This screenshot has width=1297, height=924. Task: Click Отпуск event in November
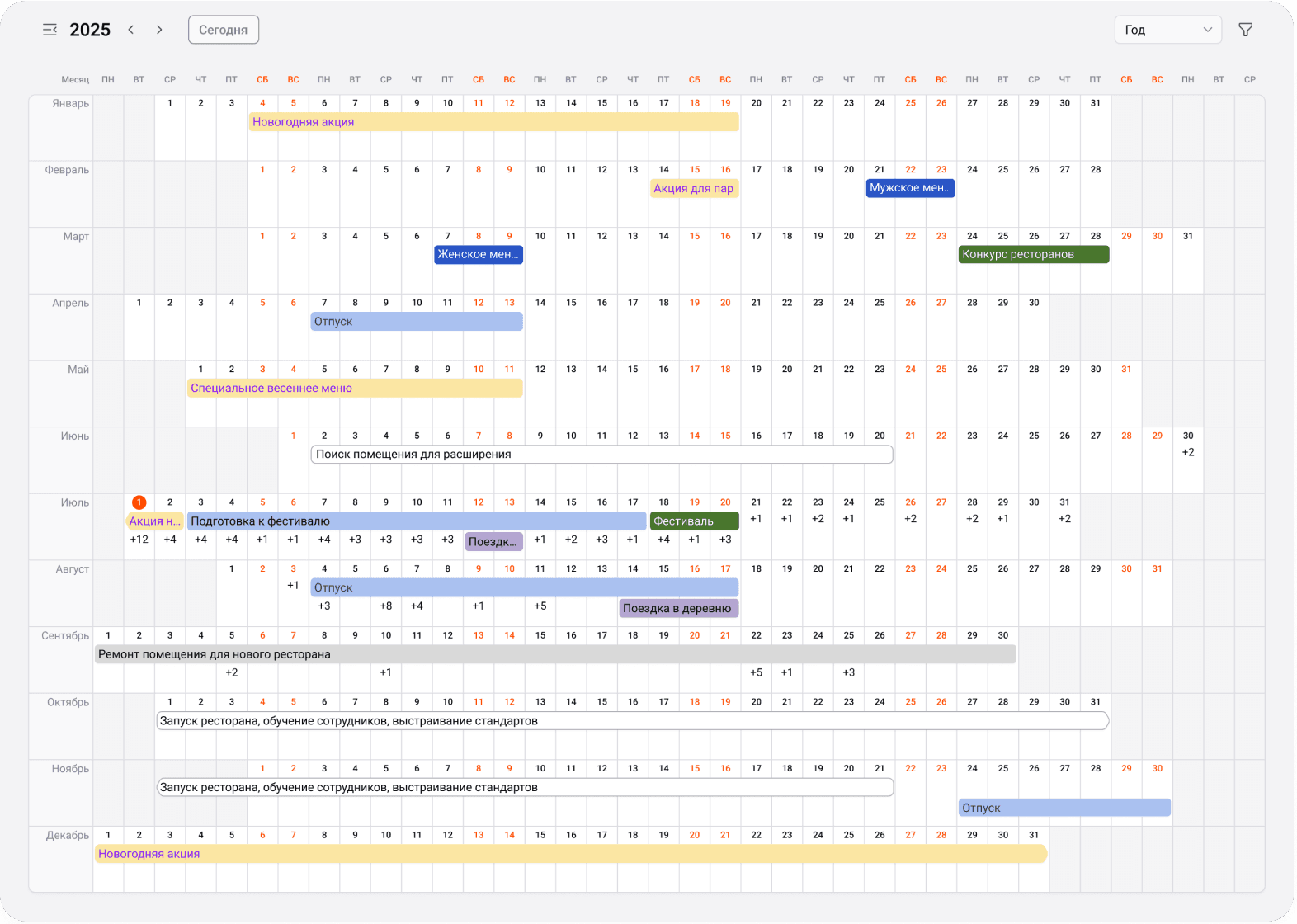[1064, 808]
